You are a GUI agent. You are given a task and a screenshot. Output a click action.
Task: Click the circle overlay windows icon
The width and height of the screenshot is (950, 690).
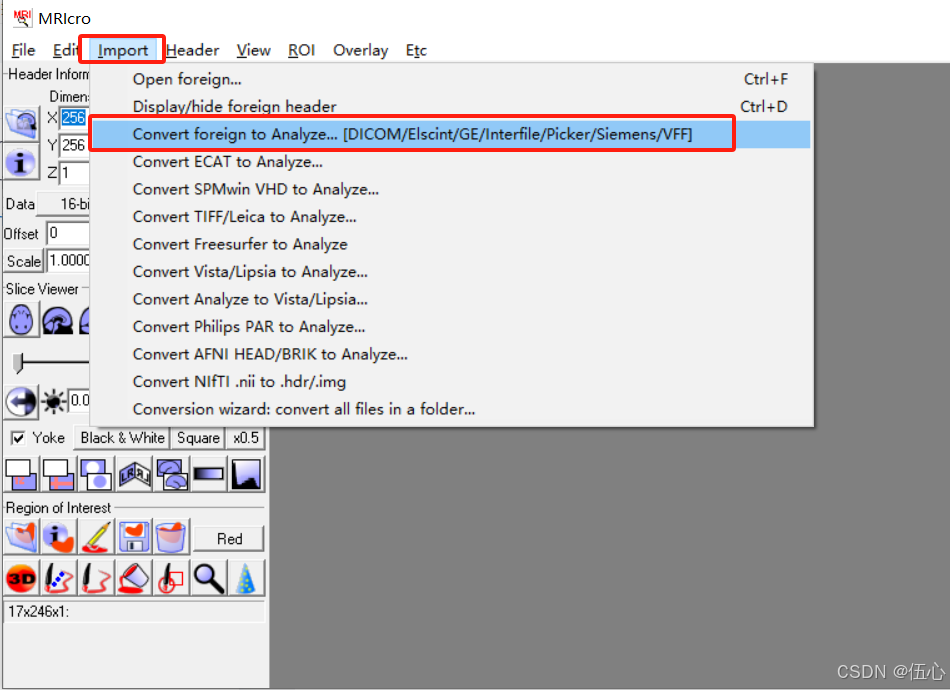pos(96,474)
